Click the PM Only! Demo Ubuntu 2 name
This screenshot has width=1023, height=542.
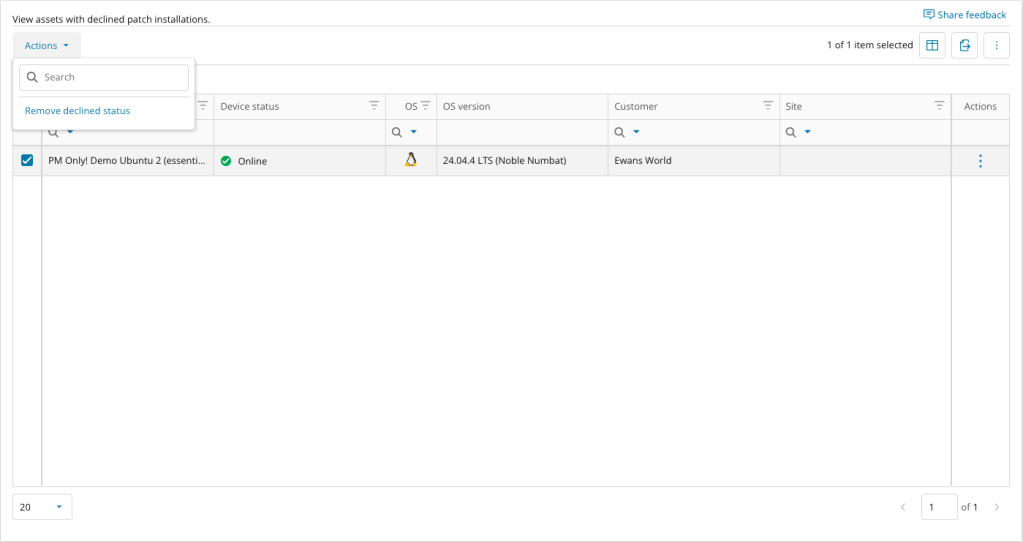coord(127,160)
